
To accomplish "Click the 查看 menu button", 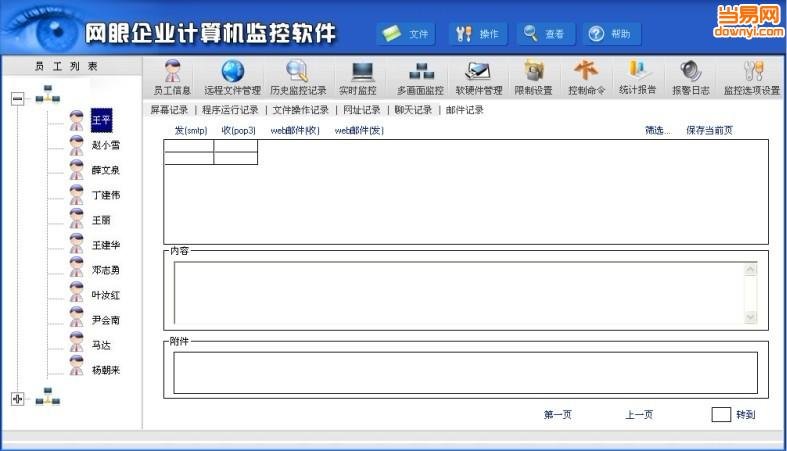I will click(x=546, y=34).
